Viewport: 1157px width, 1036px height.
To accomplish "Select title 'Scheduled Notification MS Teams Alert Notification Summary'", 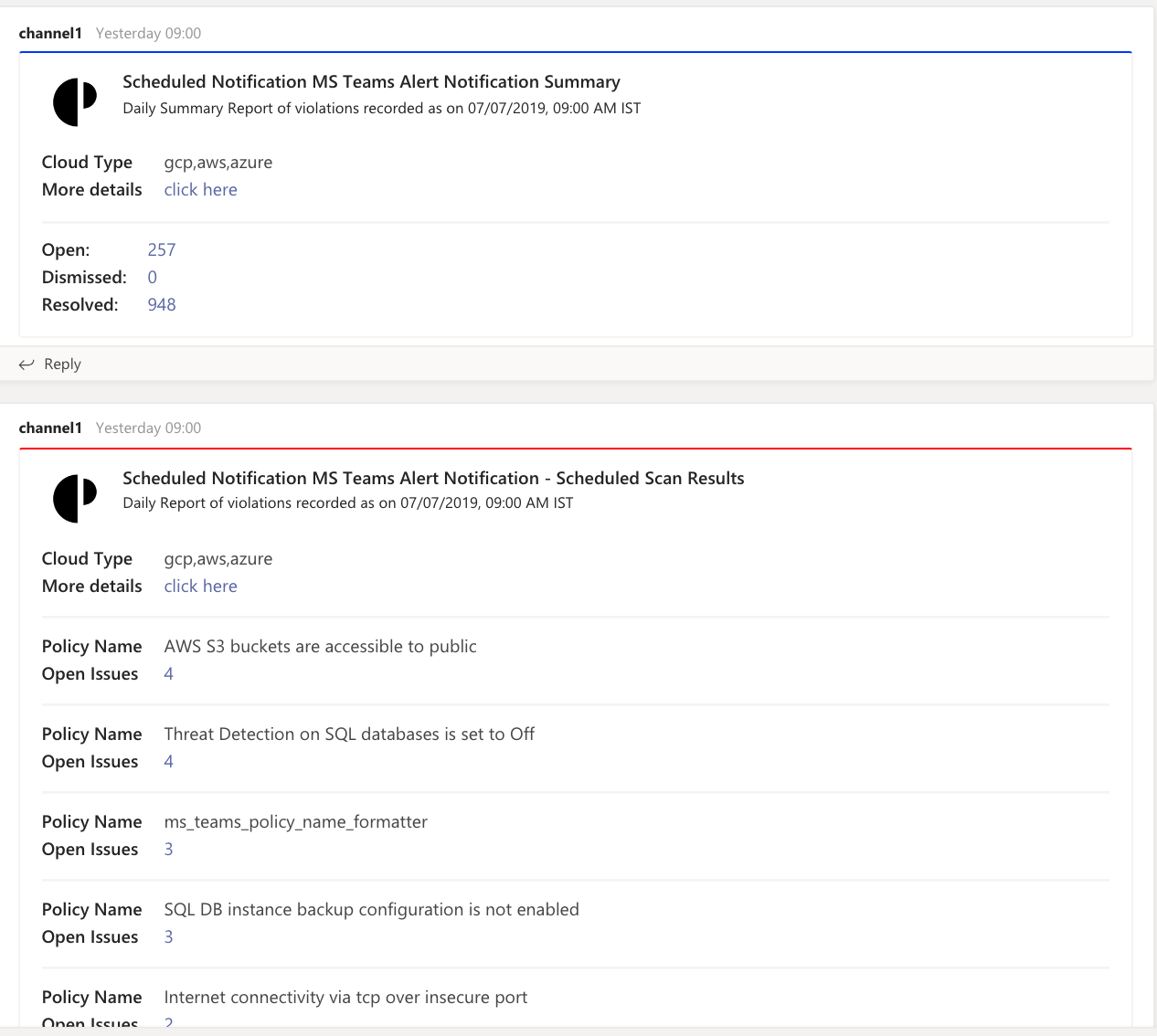I will [371, 81].
